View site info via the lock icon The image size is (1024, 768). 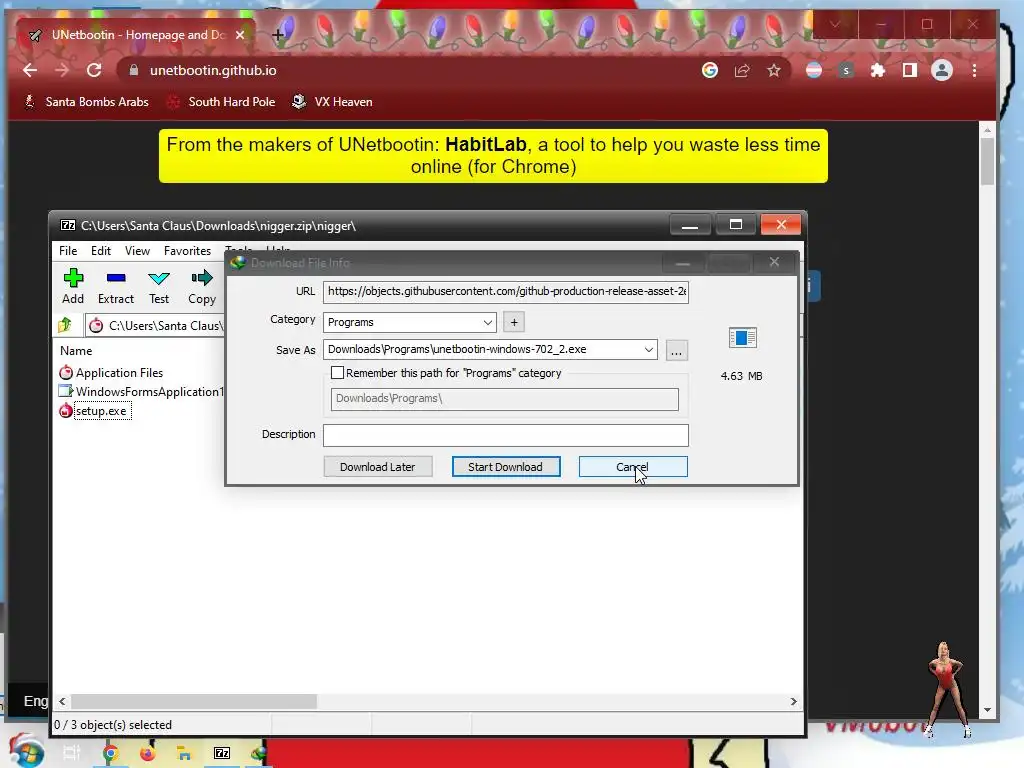(134, 71)
